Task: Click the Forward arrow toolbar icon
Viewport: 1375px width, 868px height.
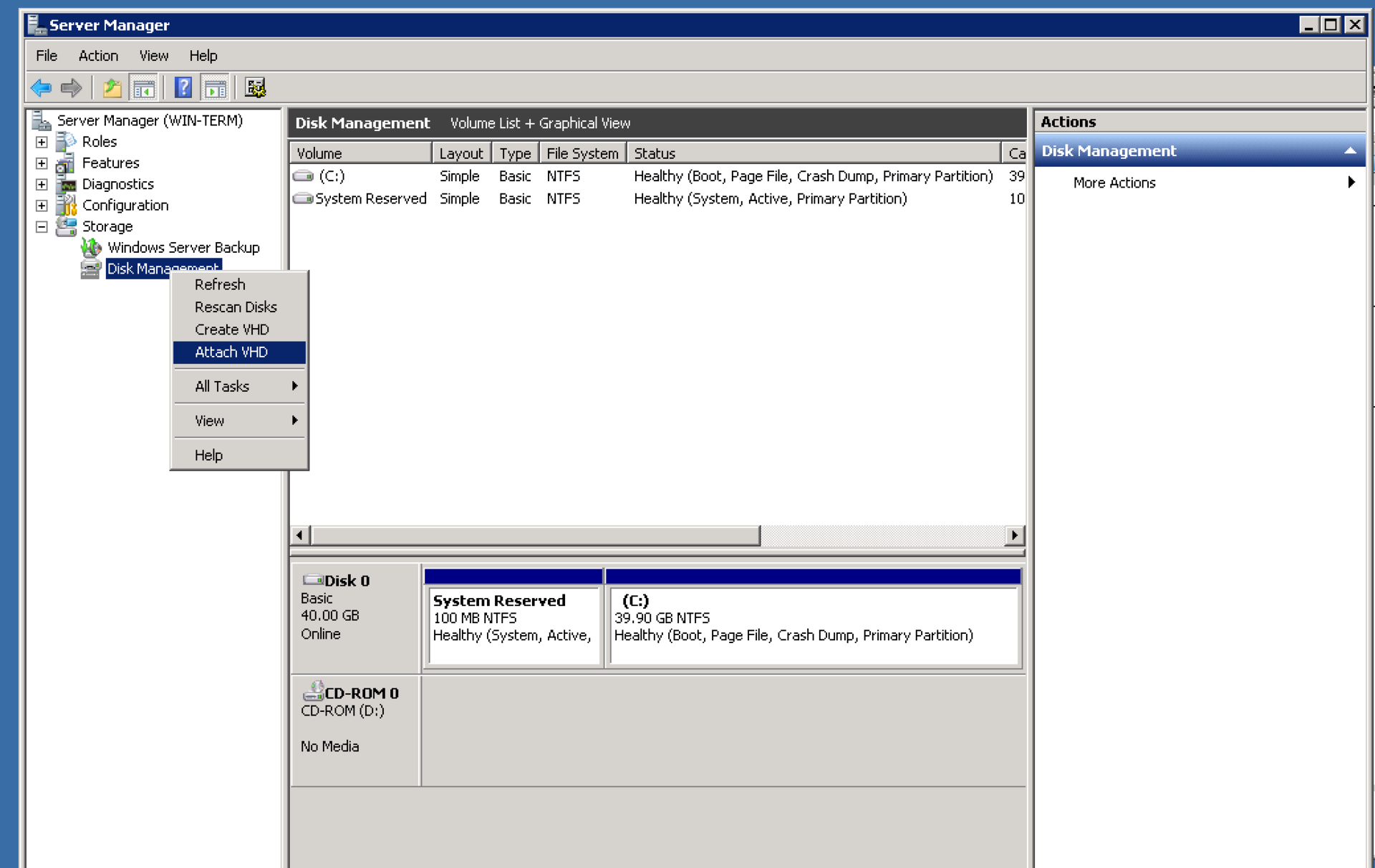Action: click(72, 88)
